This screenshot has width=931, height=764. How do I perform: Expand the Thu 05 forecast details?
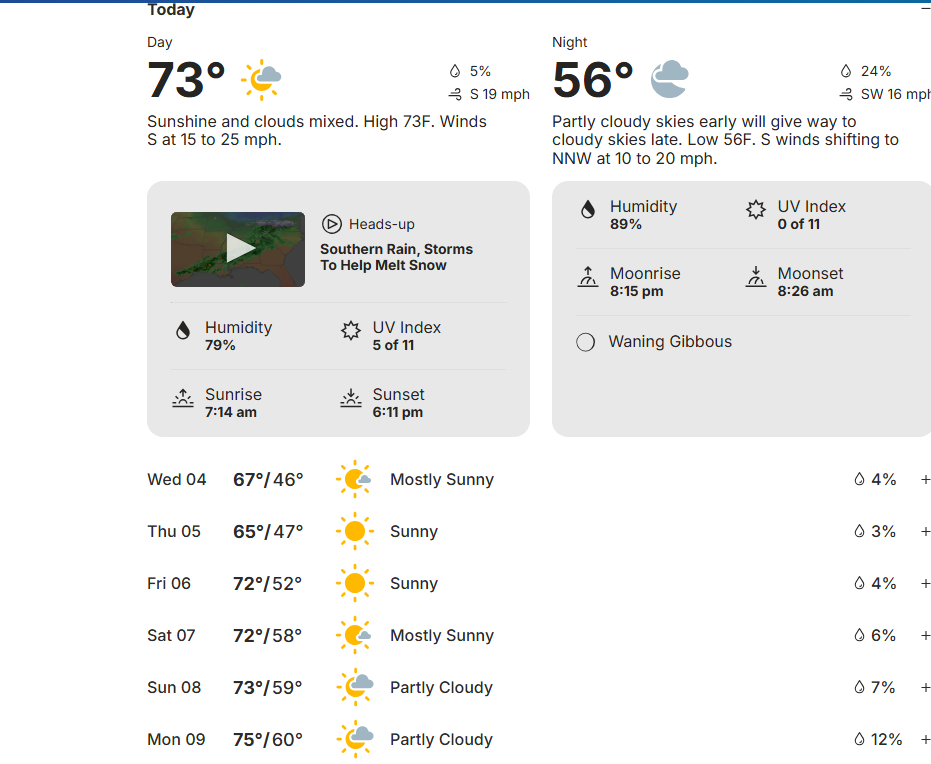tap(925, 531)
